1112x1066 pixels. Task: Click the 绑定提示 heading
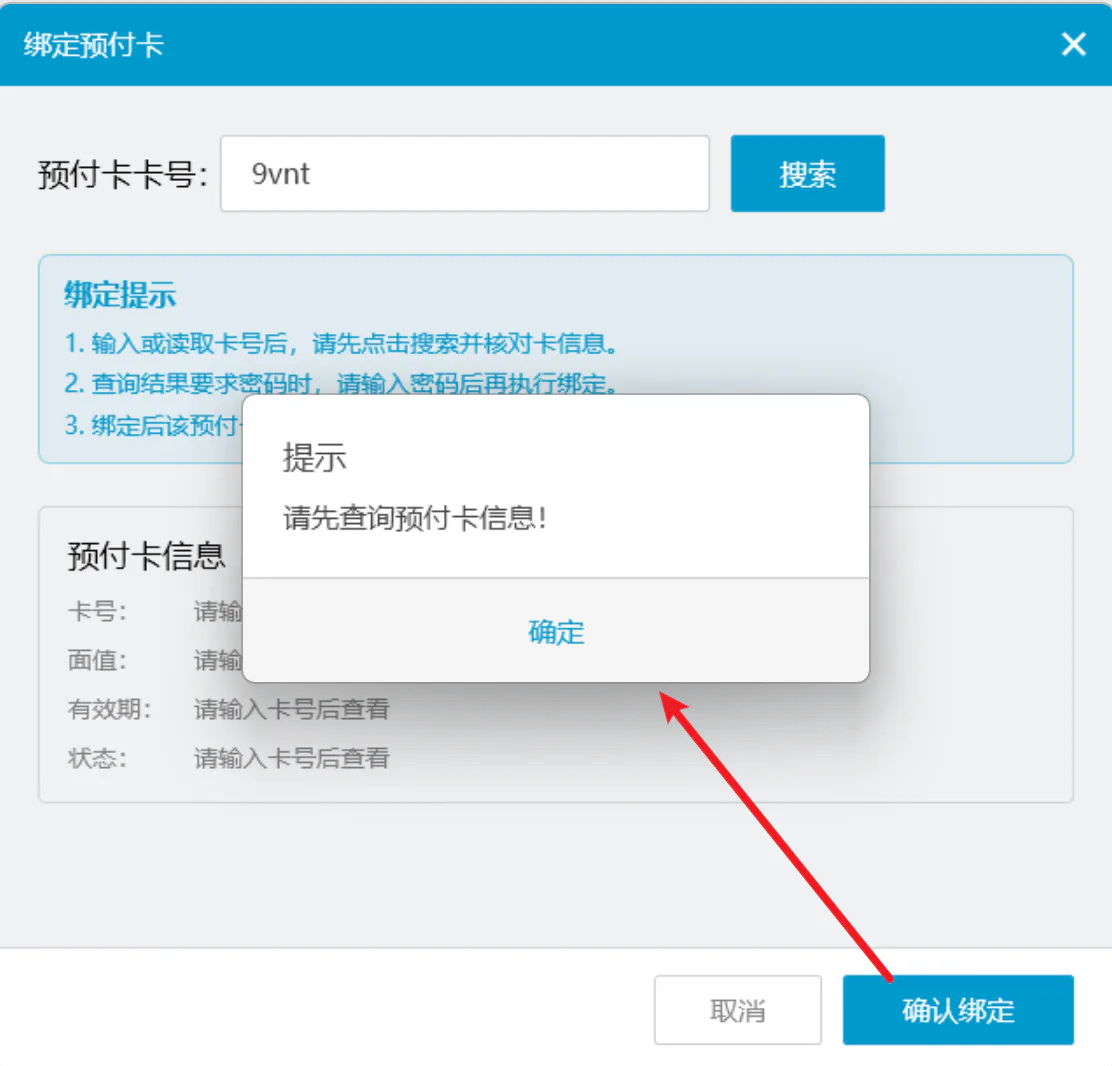click(x=120, y=295)
